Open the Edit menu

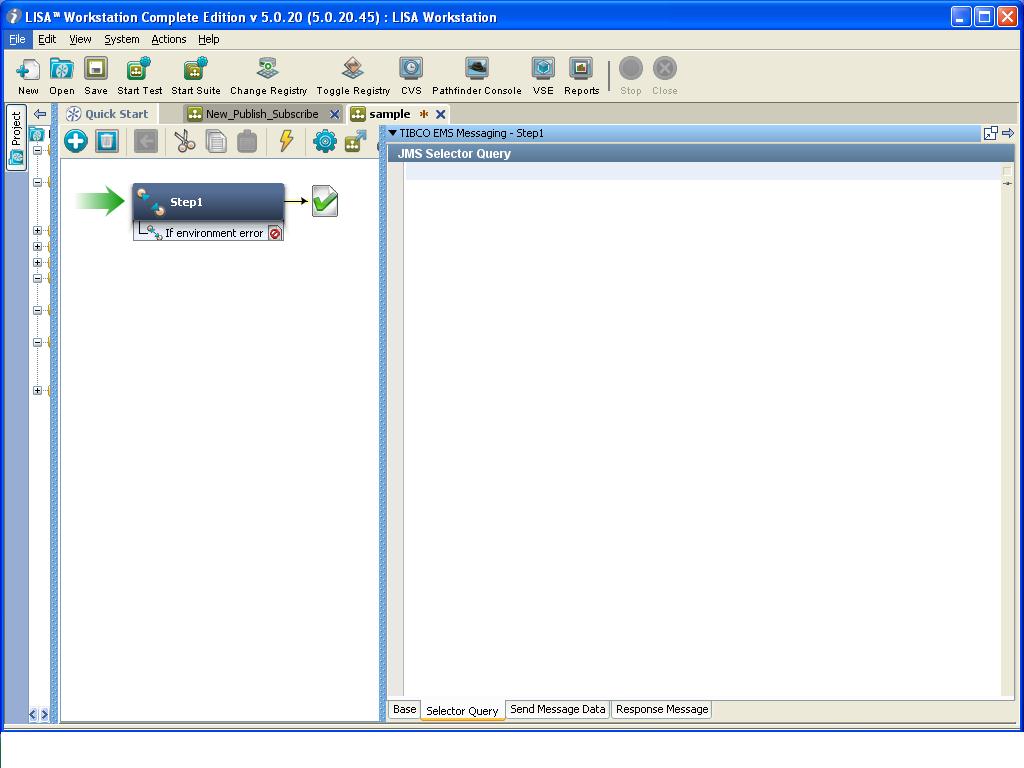tap(46, 39)
